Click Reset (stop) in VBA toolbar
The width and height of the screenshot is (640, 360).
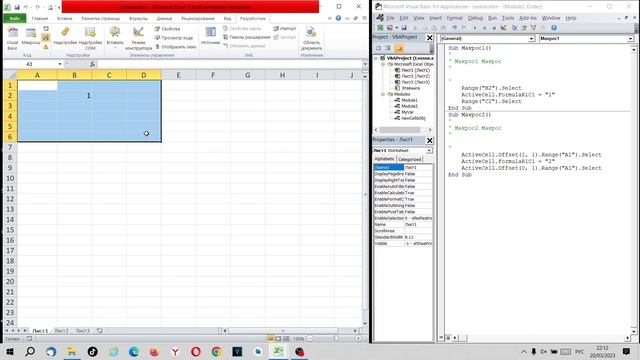click(x=494, y=28)
